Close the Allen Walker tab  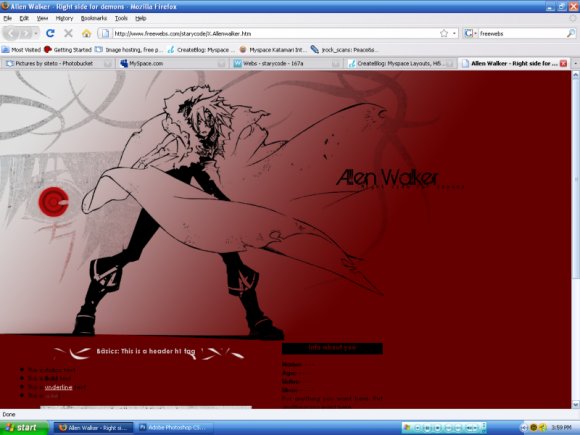pos(563,64)
